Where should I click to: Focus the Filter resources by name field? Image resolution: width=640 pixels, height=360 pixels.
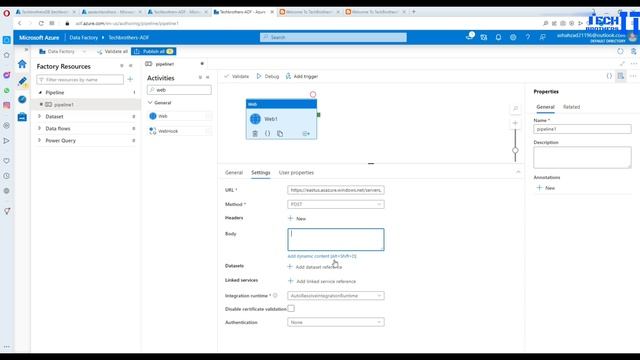coord(80,80)
